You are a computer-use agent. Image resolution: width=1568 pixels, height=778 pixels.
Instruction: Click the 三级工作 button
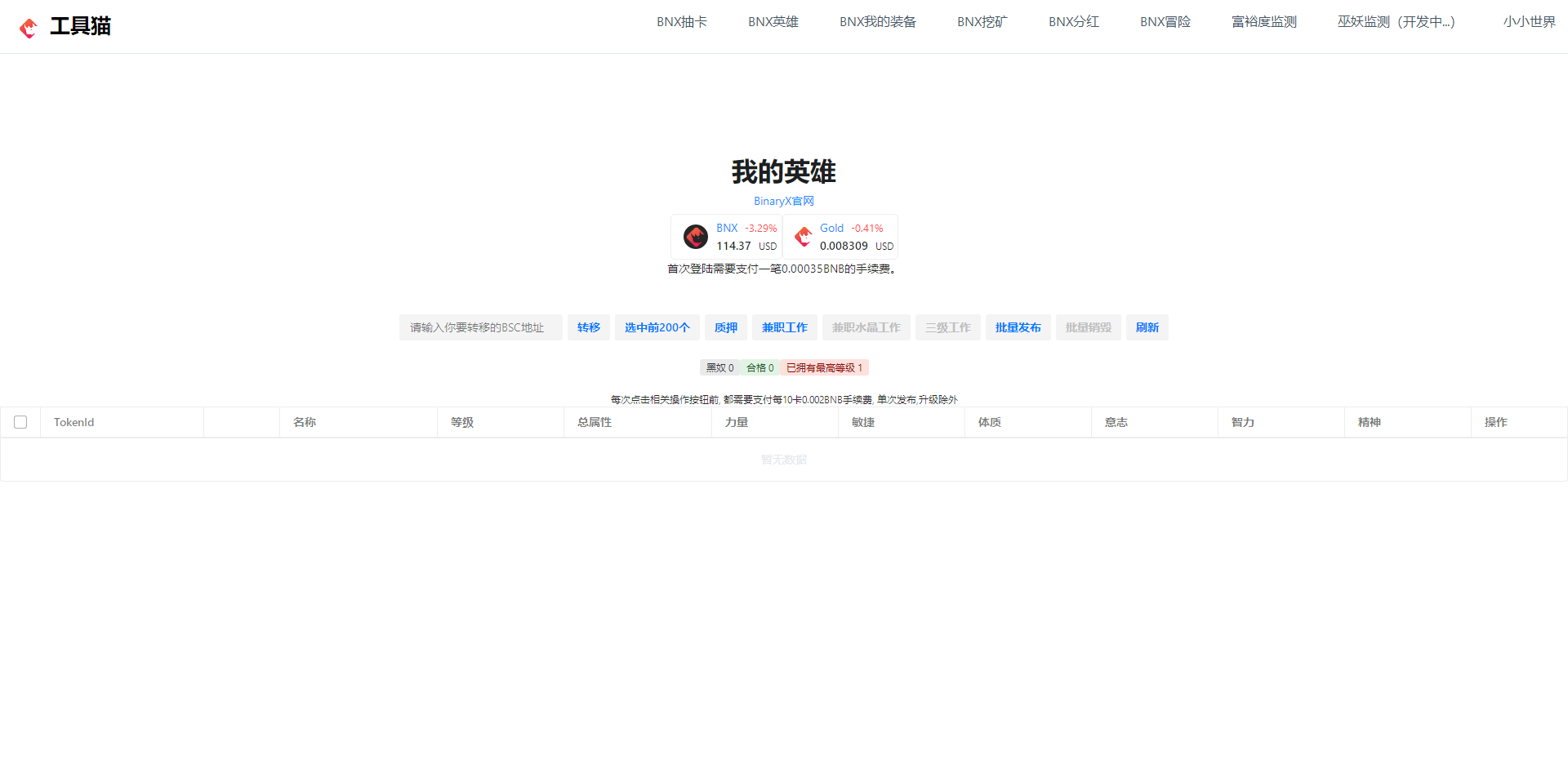(x=948, y=327)
